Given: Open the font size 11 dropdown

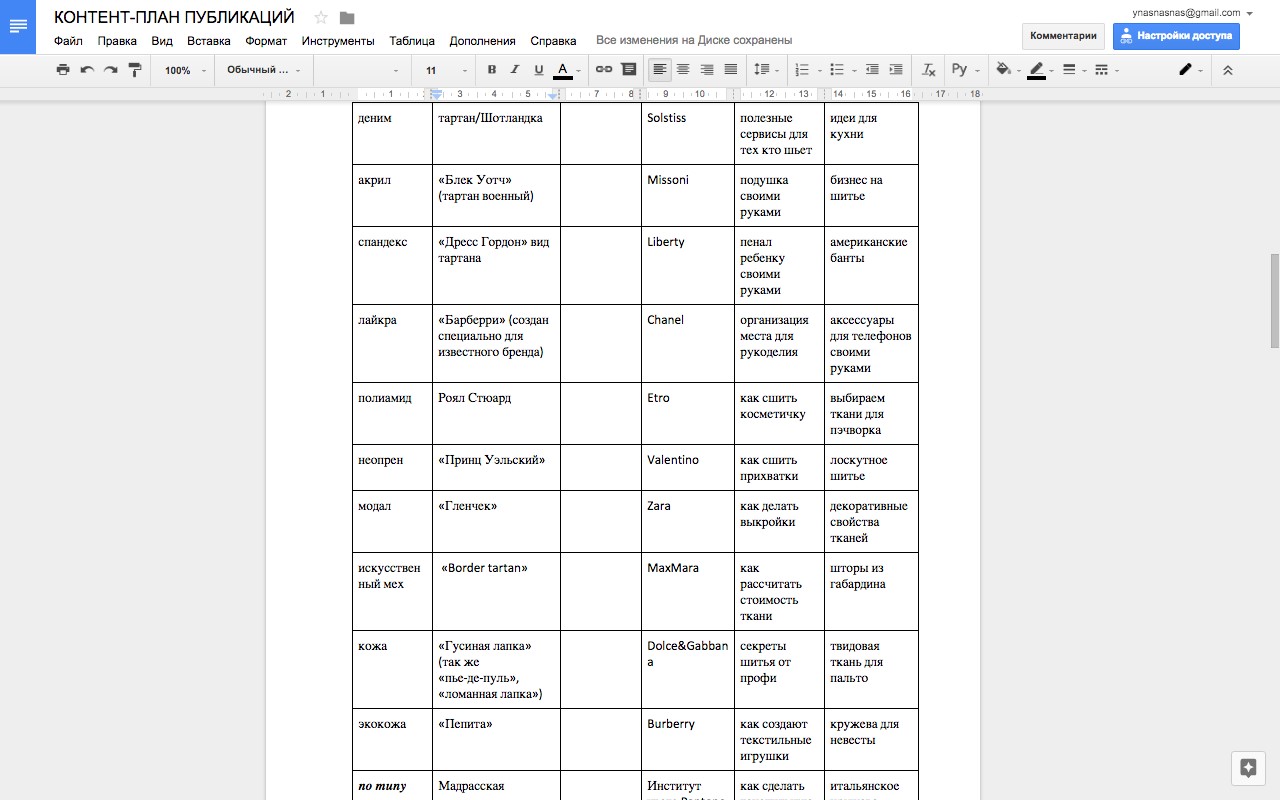Looking at the screenshot, I should tap(445, 70).
